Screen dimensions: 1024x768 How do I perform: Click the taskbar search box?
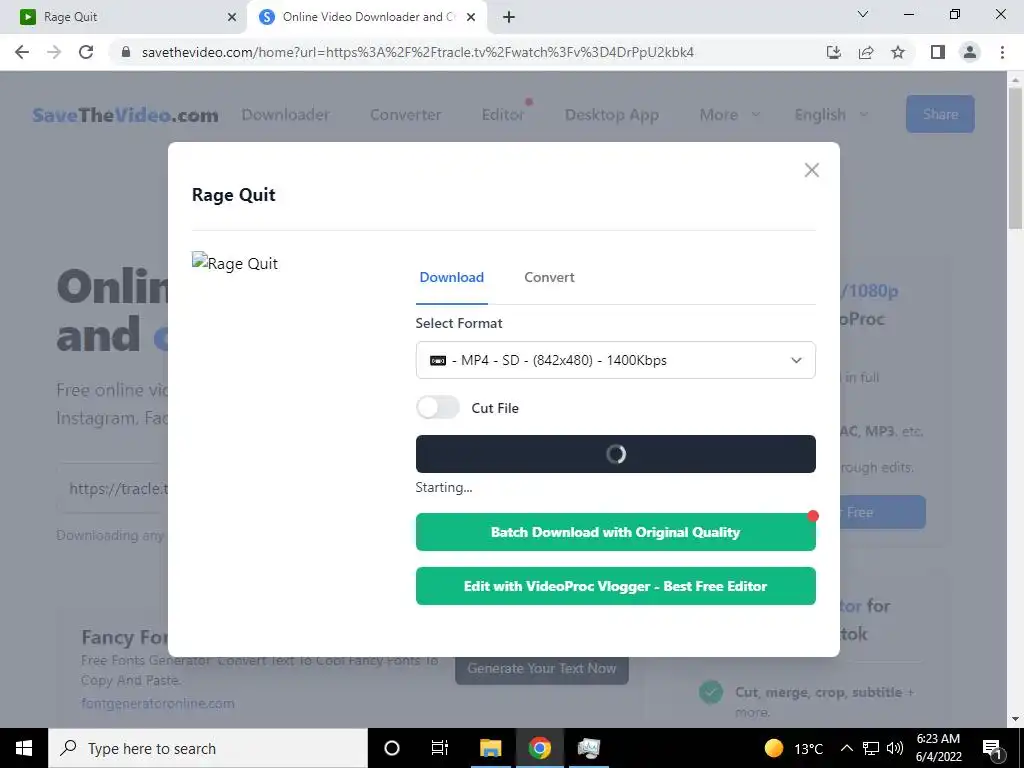(208, 748)
